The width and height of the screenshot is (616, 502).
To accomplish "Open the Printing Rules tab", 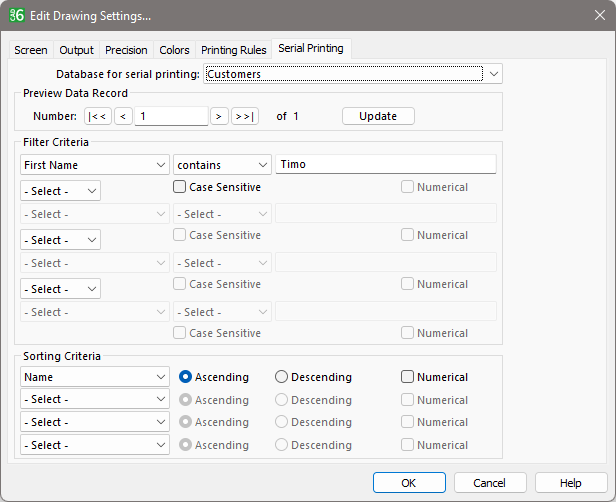I will [x=233, y=50].
